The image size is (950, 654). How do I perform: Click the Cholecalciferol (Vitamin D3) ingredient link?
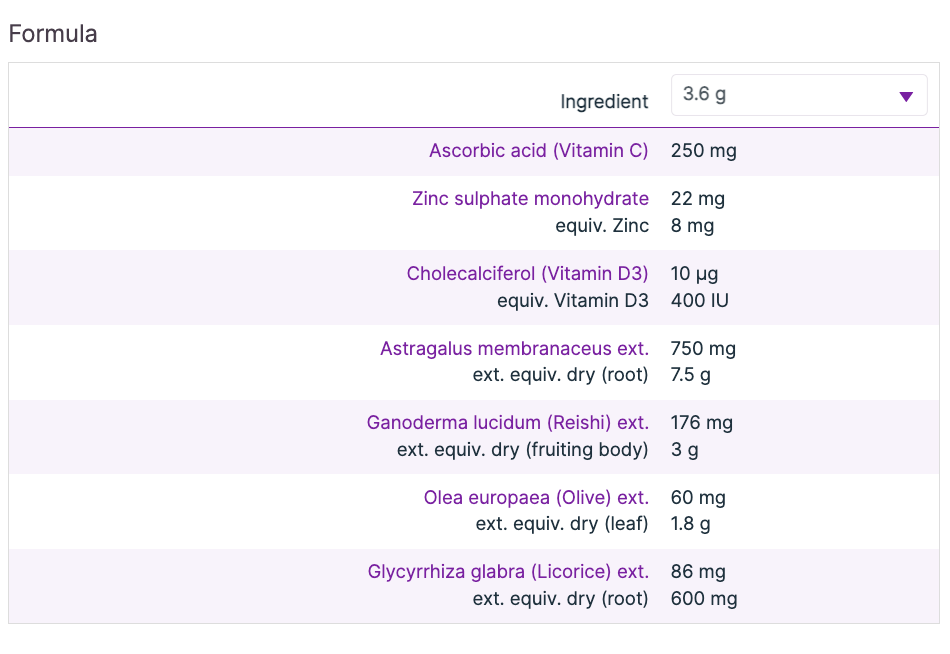coord(527,273)
